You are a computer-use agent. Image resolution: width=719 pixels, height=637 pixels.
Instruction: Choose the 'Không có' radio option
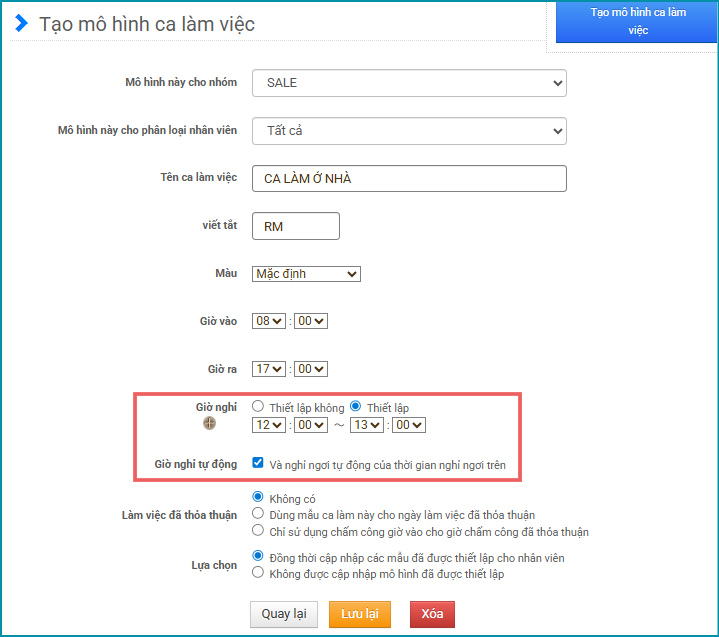point(258,496)
